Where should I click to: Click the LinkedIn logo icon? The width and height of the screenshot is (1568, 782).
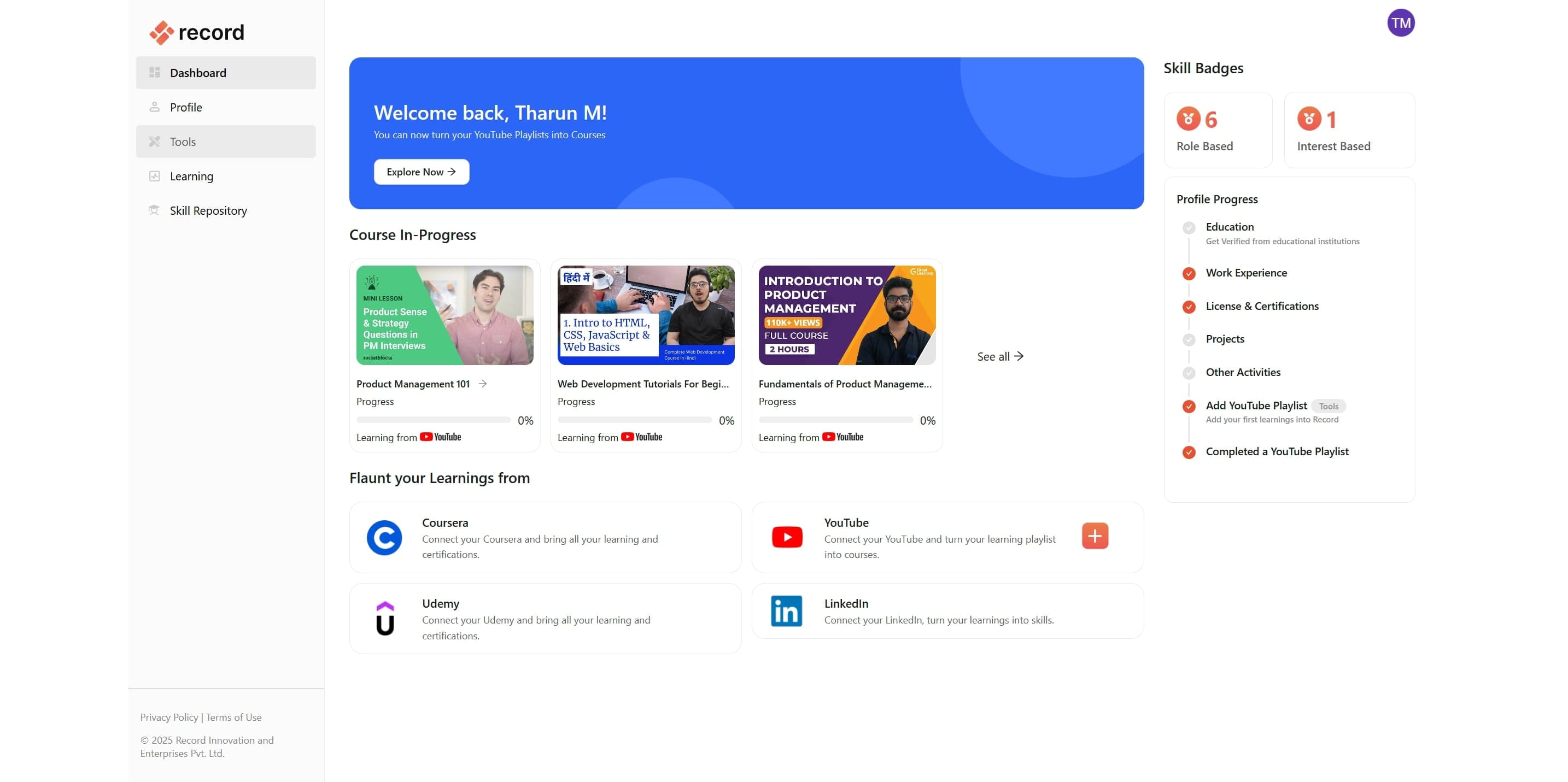pyautogui.click(x=786, y=612)
